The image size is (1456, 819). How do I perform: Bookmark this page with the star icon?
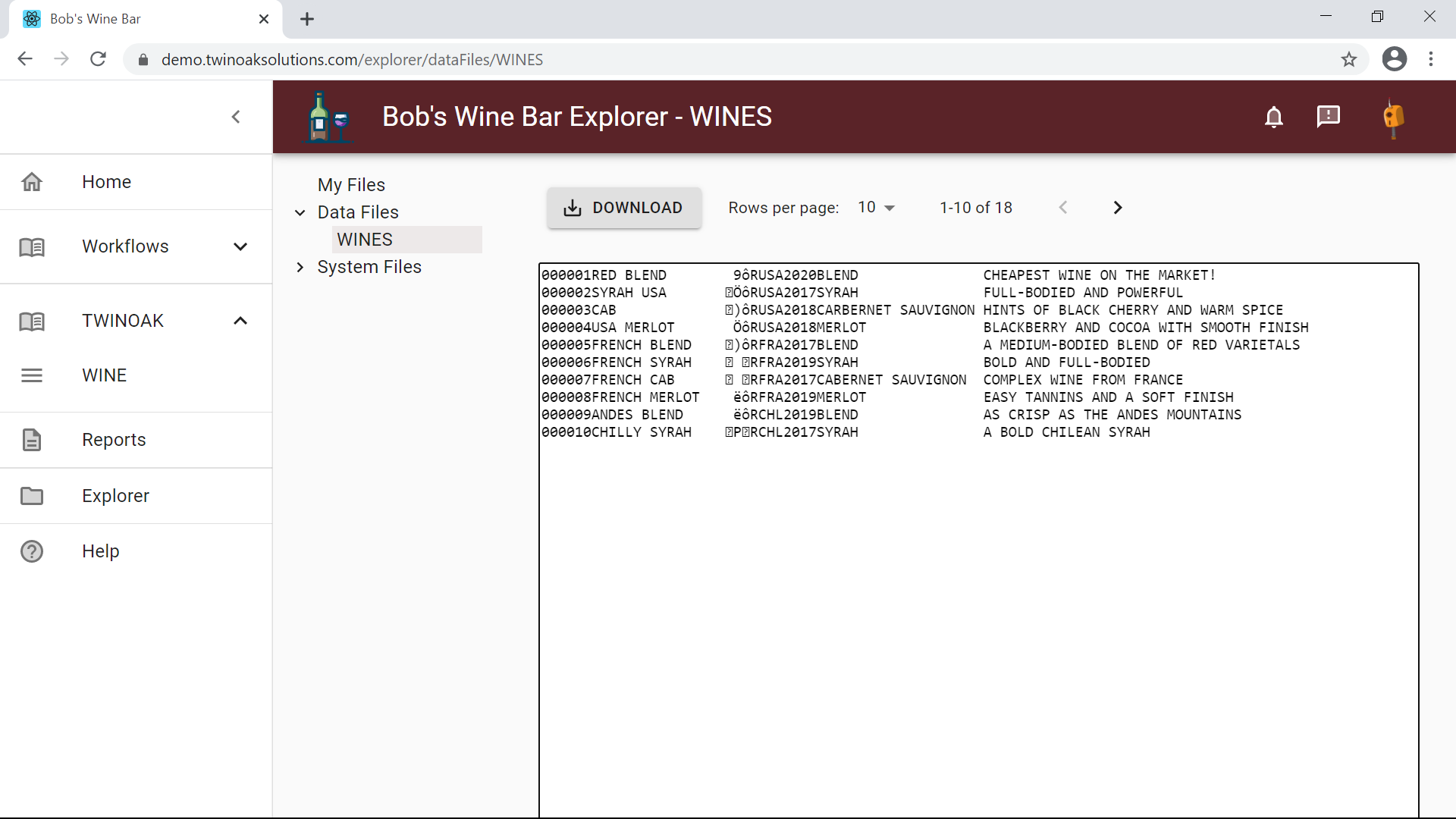1348,59
